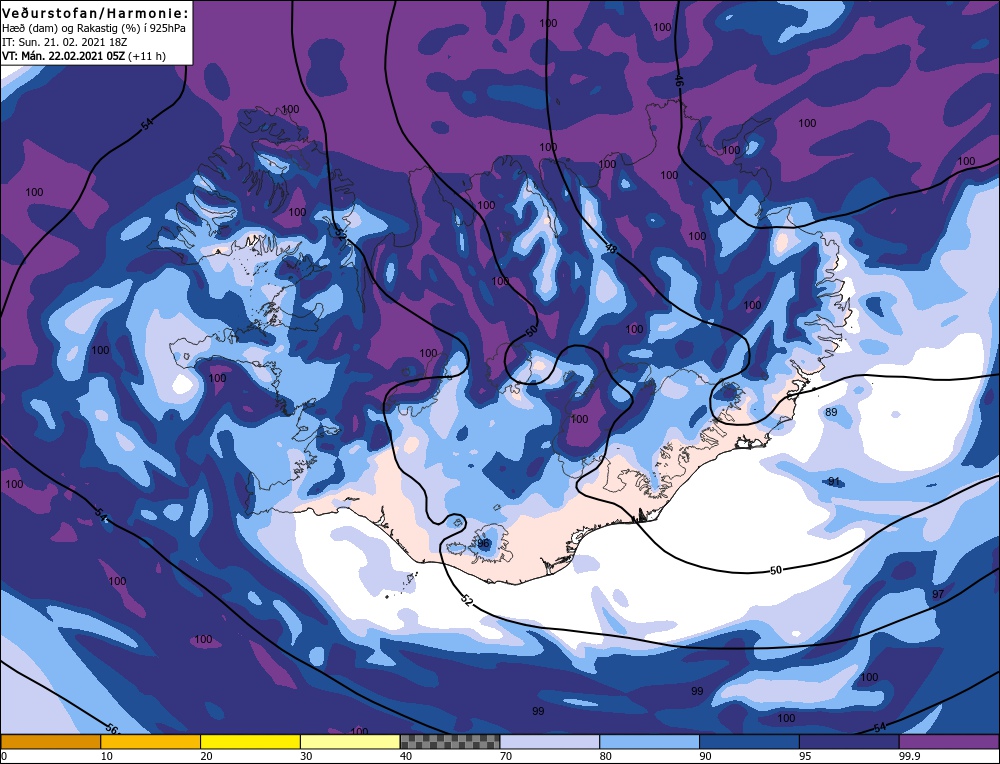
Task: Click the checkered gray 40–70 legend swatch
Action: tap(450, 741)
